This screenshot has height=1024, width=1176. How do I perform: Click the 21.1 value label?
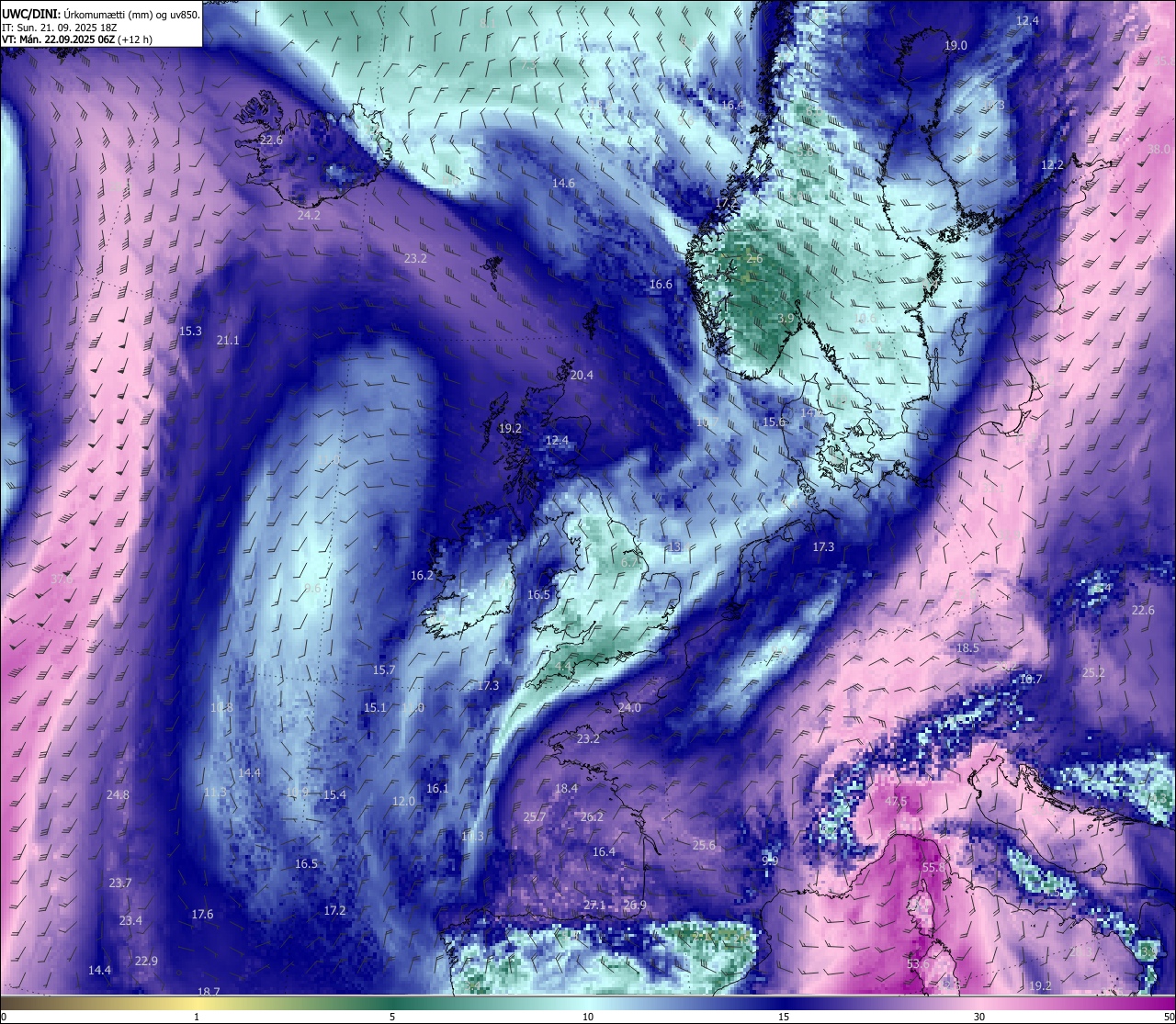pyautogui.click(x=228, y=340)
